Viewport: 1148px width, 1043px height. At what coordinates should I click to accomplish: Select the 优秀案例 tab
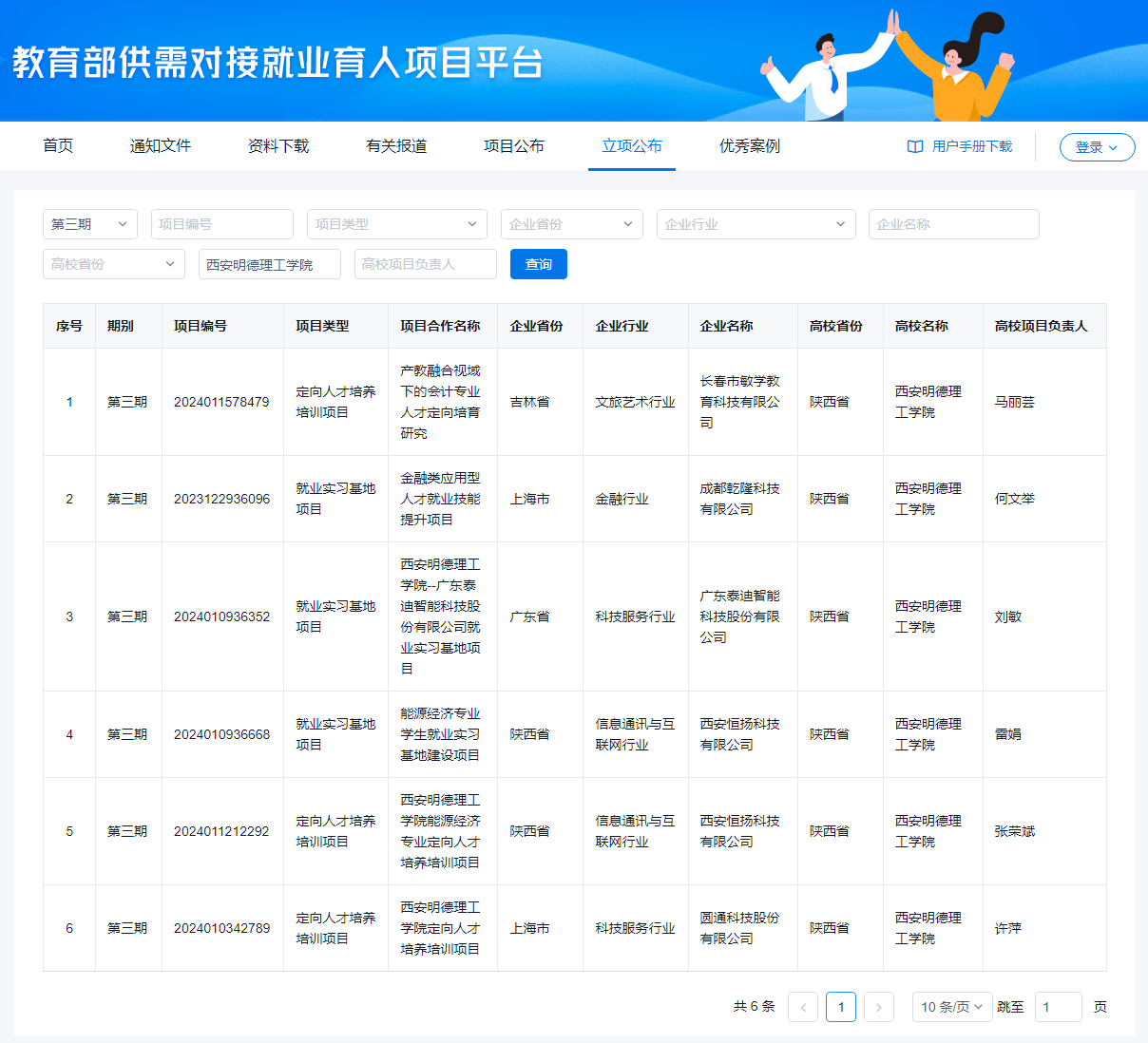(x=750, y=146)
